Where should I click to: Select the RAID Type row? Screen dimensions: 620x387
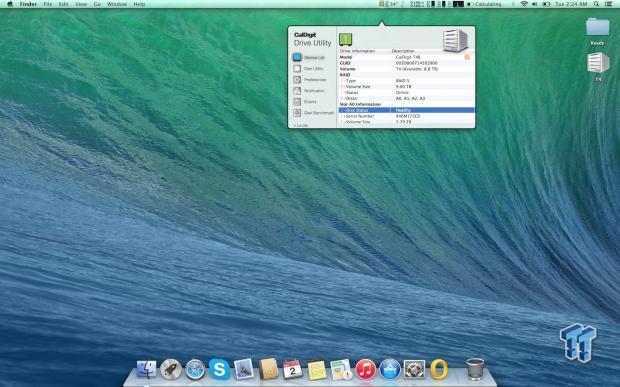[406, 81]
